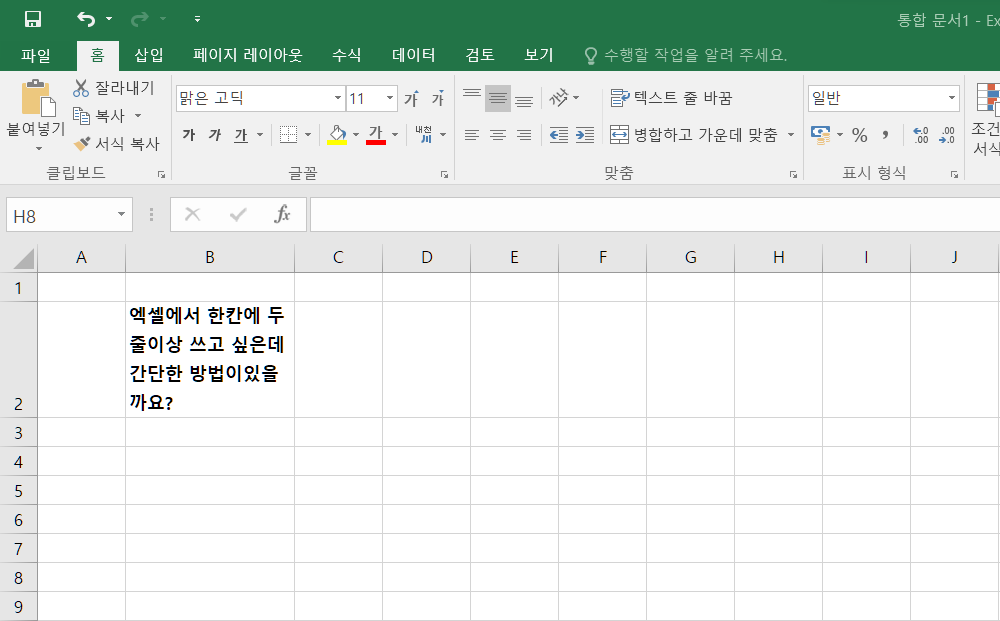Toggle align left icon
This screenshot has width=1000, height=621.
tap(472, 135)
